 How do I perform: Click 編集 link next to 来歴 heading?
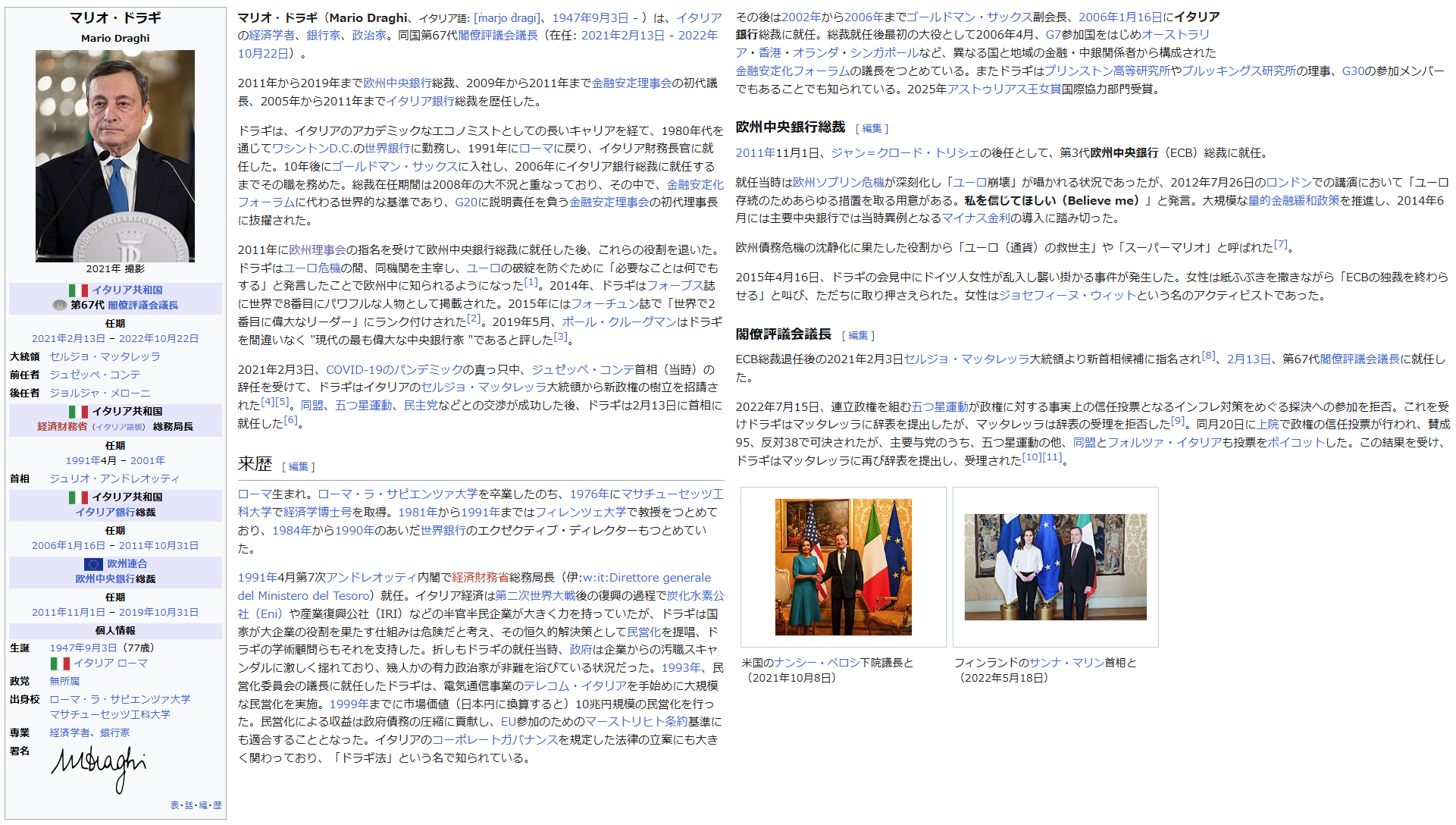(x=299, y=467)
